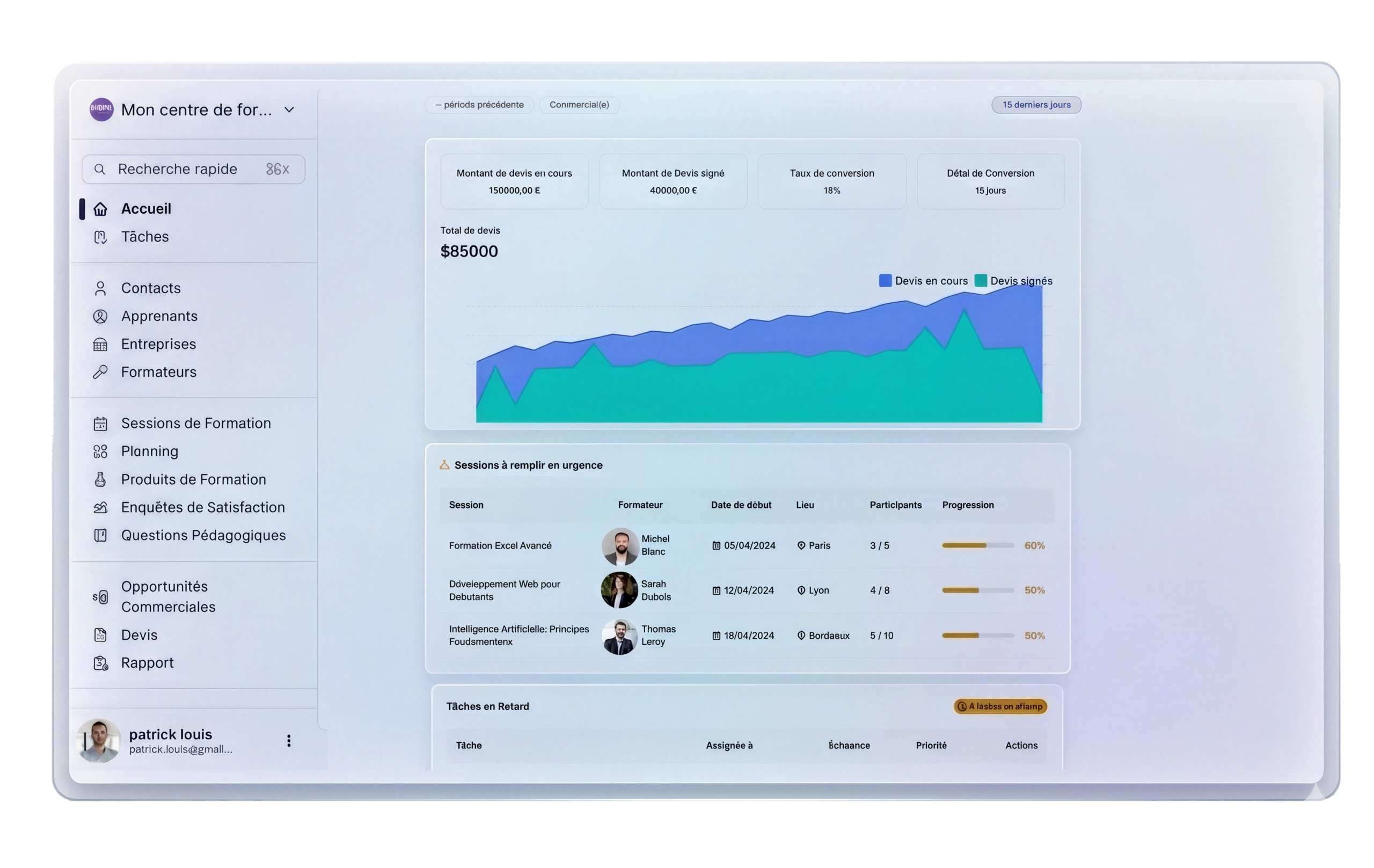The width and height of the screenshot is (1374, 868).
Task: Open Sessions de Formation calendar icon
Action: (100, 424)
